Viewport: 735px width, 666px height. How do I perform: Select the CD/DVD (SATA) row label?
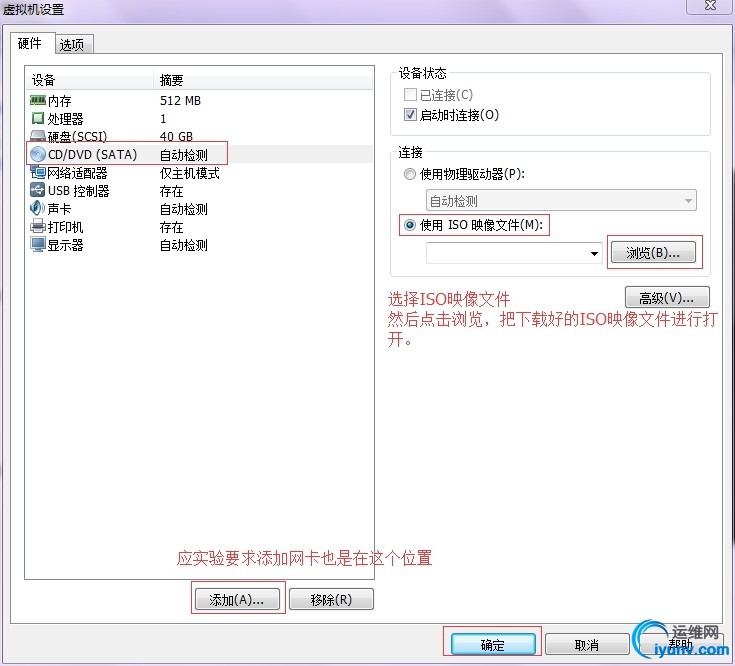coord(92,155)
